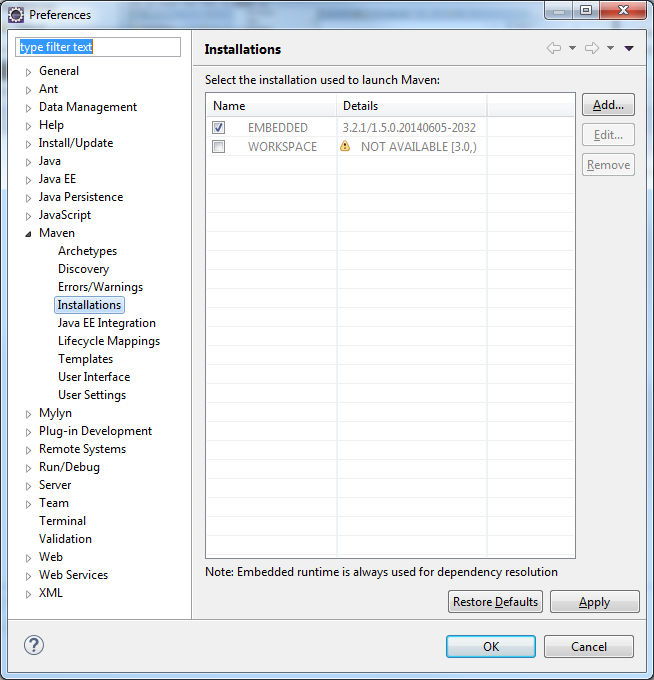Click the Restore Defaults button
The image size is (654, 680).
495,602
